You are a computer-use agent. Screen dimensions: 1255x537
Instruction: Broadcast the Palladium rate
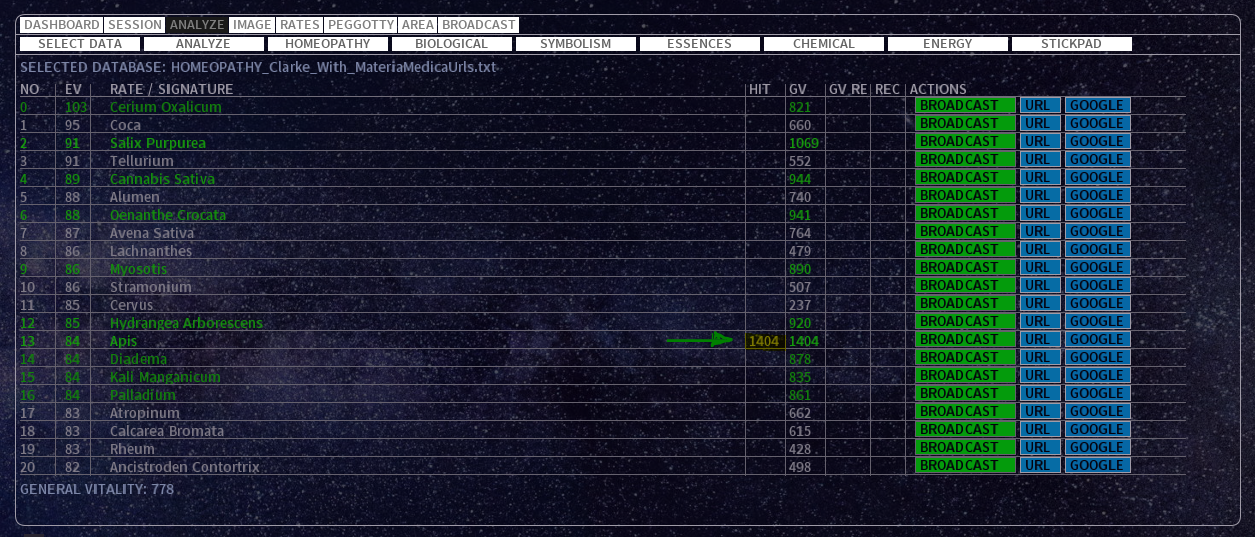tap(964, 394)
